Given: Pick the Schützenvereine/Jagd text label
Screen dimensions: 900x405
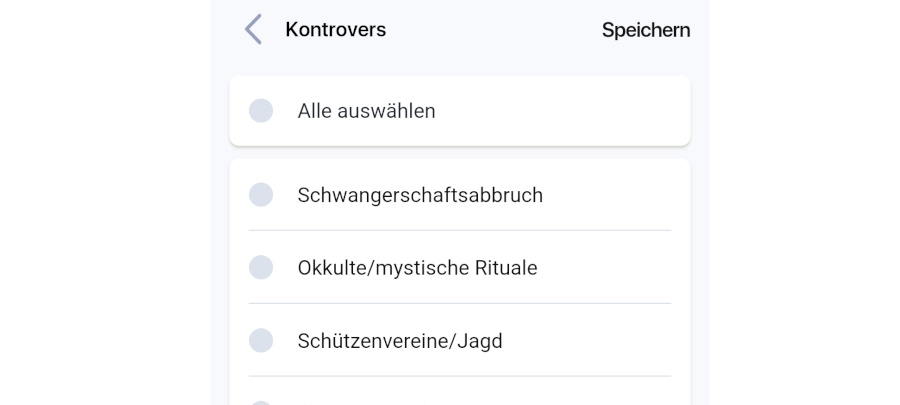Looking at the screenshot, I should pos(400,341).
